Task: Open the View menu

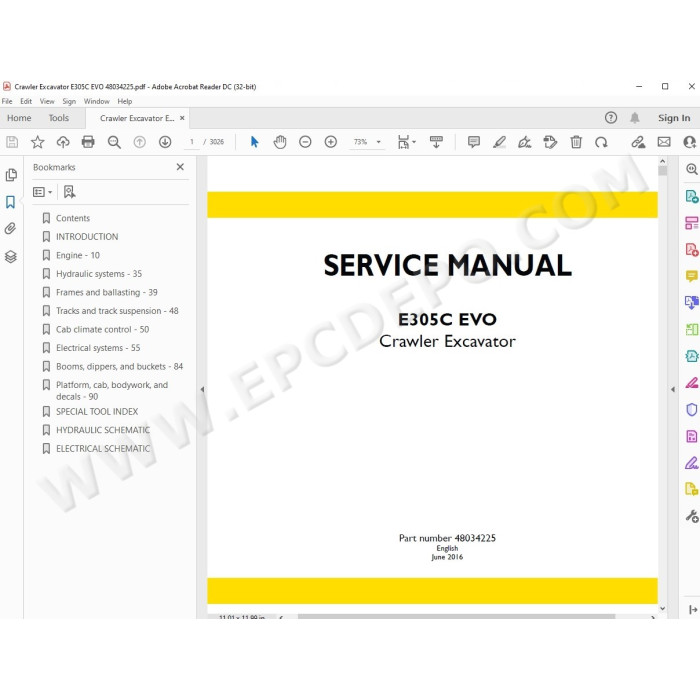Action: (x=47, y=101)
